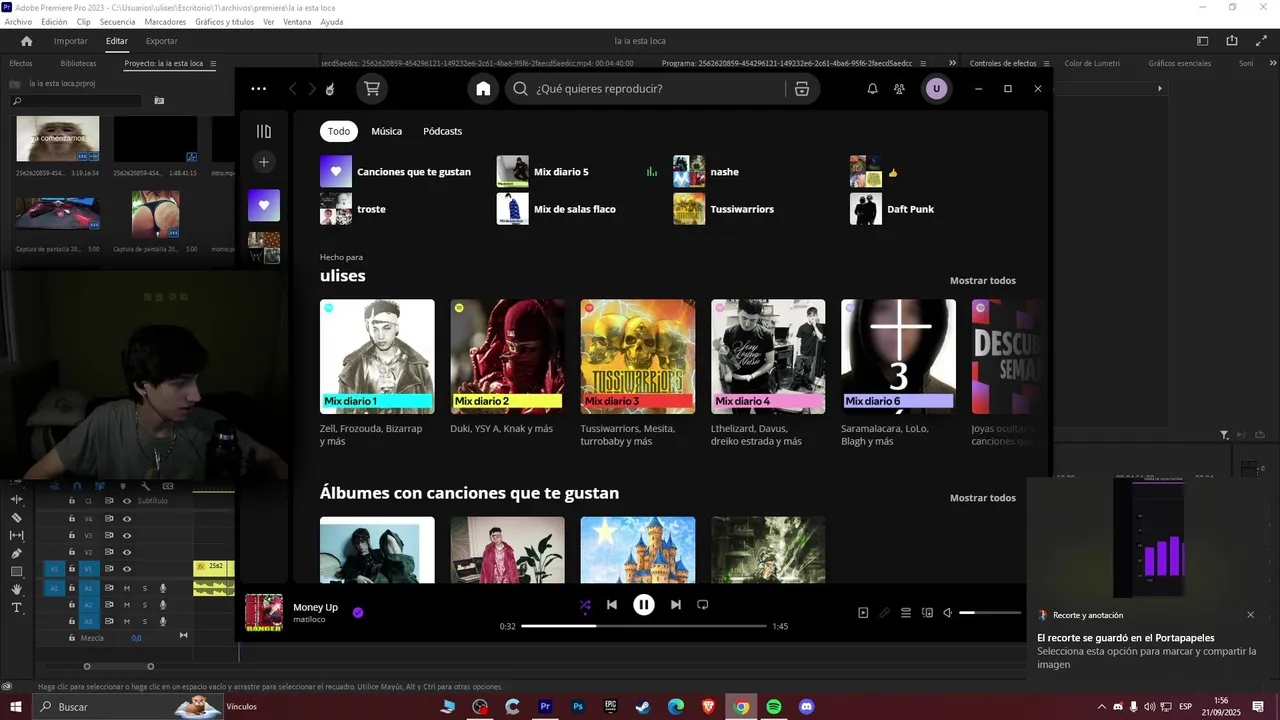1280x720 pixels.
Task: Open Gráficos y títulos menu
Action: (x=224, y=22)
